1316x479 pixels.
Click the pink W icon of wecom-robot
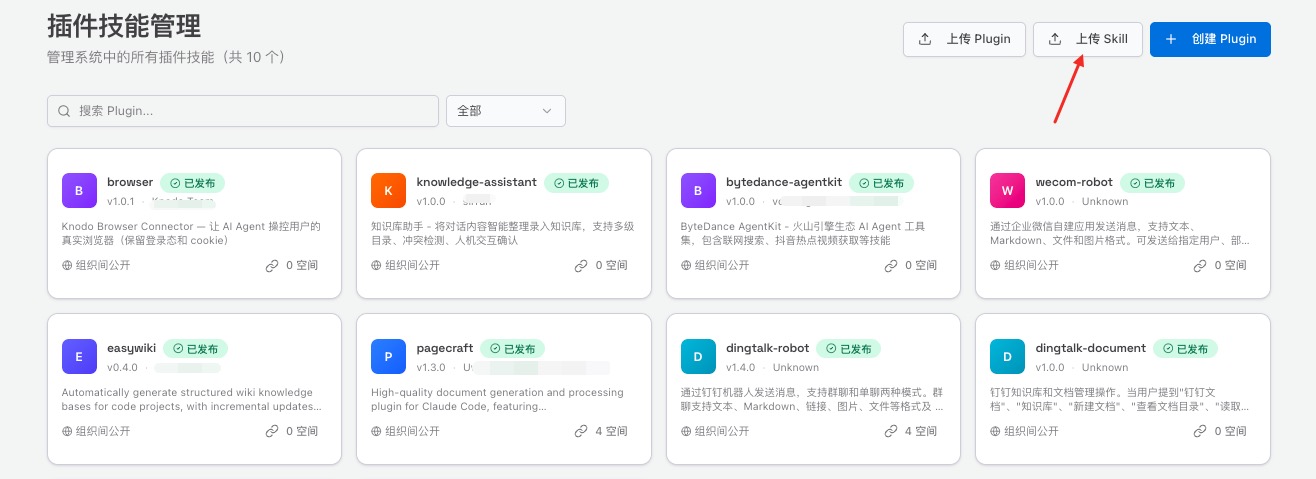(1007, 190)
